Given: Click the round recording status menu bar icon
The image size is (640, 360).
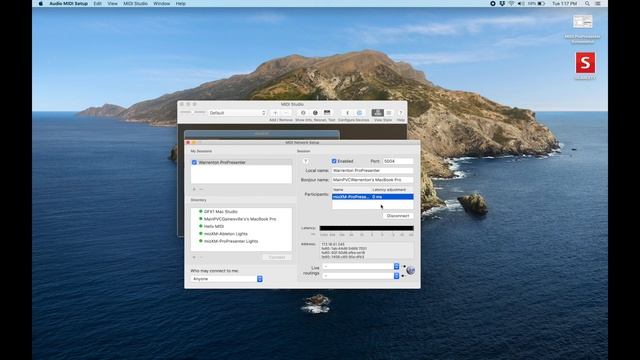Looking at the screenshot, I should click(x=493, y=4).
